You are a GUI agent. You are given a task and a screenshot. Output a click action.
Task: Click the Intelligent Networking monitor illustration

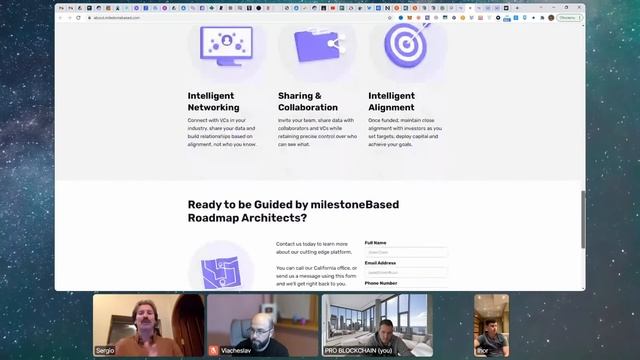tap(227, 46)
